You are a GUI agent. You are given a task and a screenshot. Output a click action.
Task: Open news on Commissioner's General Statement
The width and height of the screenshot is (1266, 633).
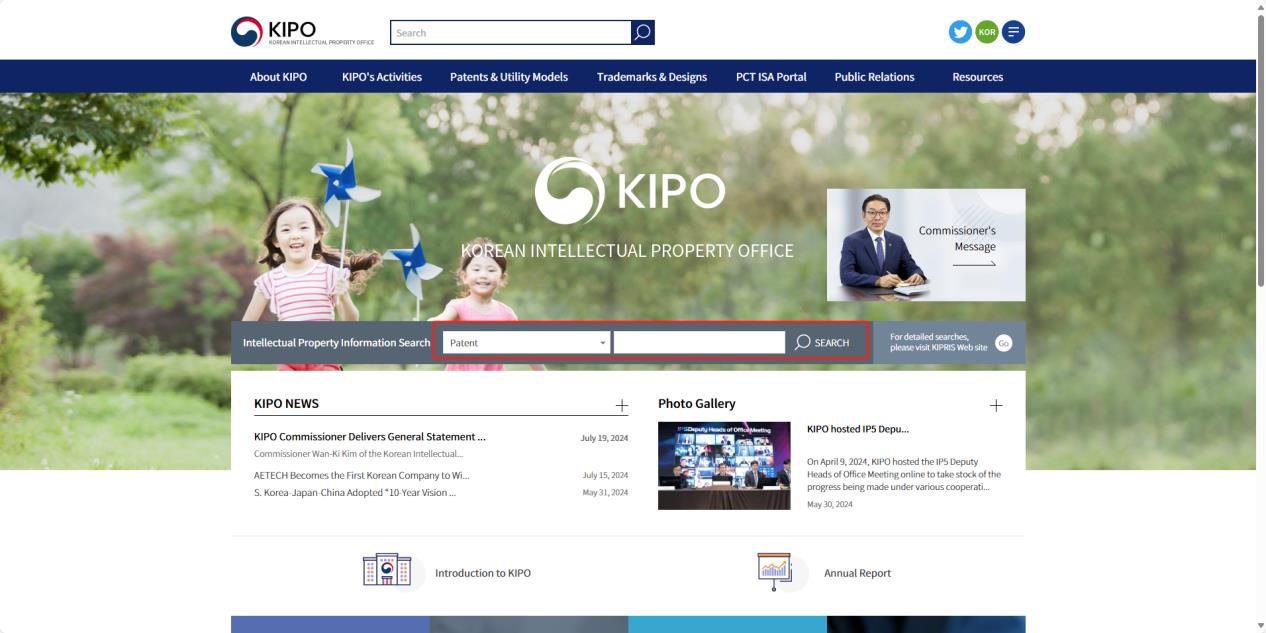coord(370,437)
